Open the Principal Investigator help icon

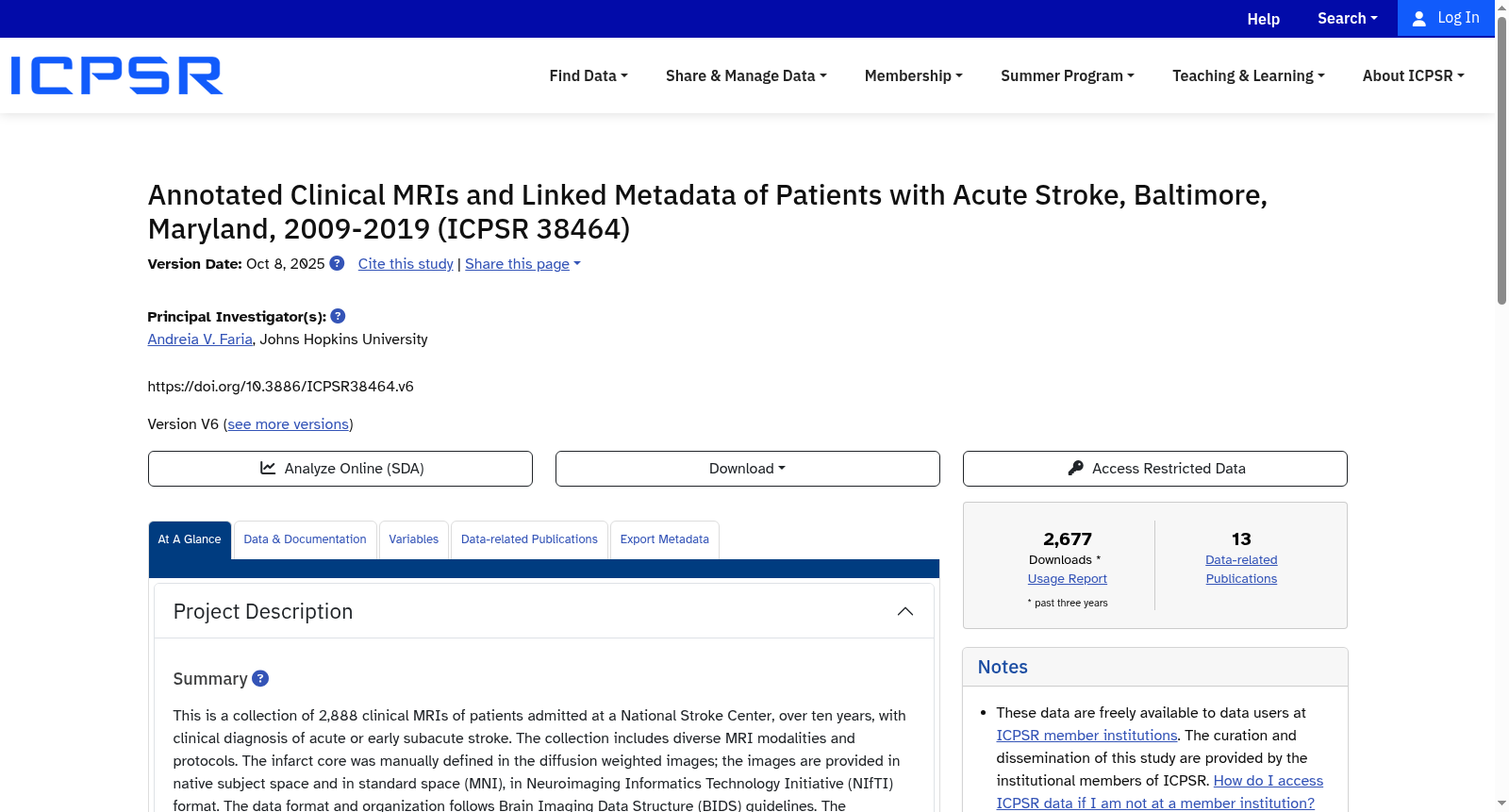tap(338, 316)
